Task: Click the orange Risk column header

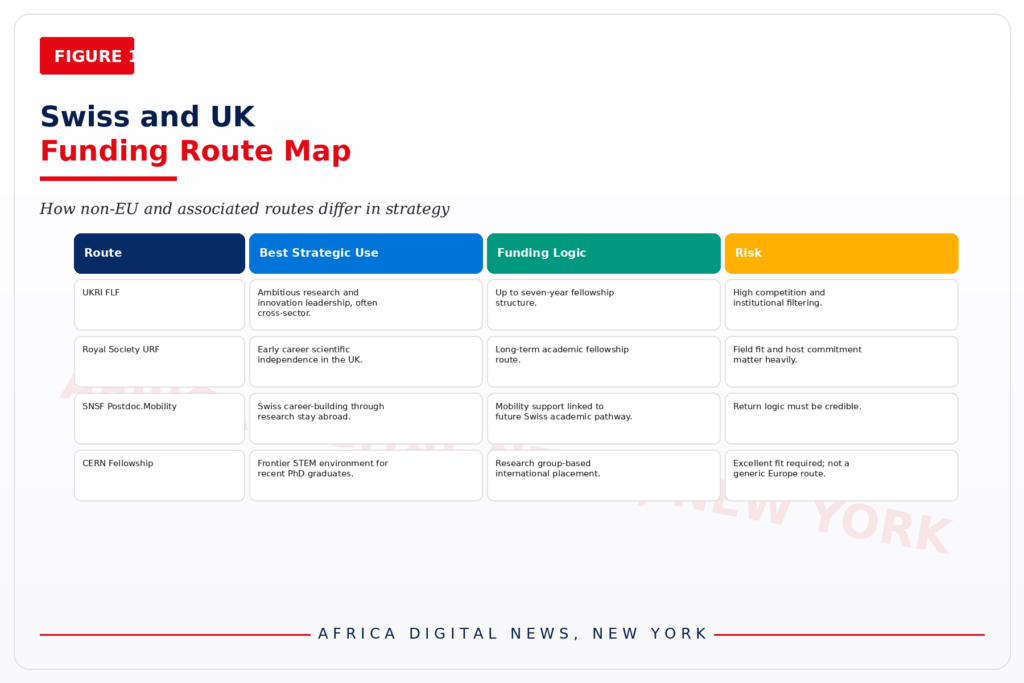Action: [841, 253]
